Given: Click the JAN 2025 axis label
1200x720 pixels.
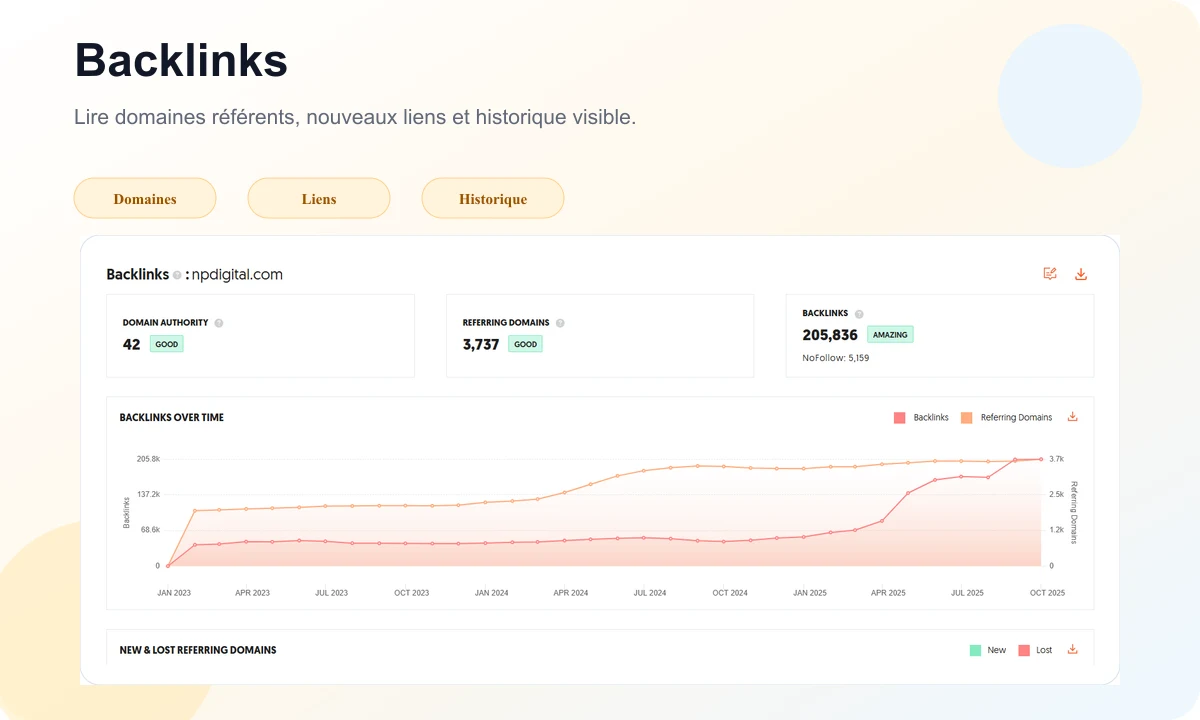Looking at the screenshot, I should (810, 593).
